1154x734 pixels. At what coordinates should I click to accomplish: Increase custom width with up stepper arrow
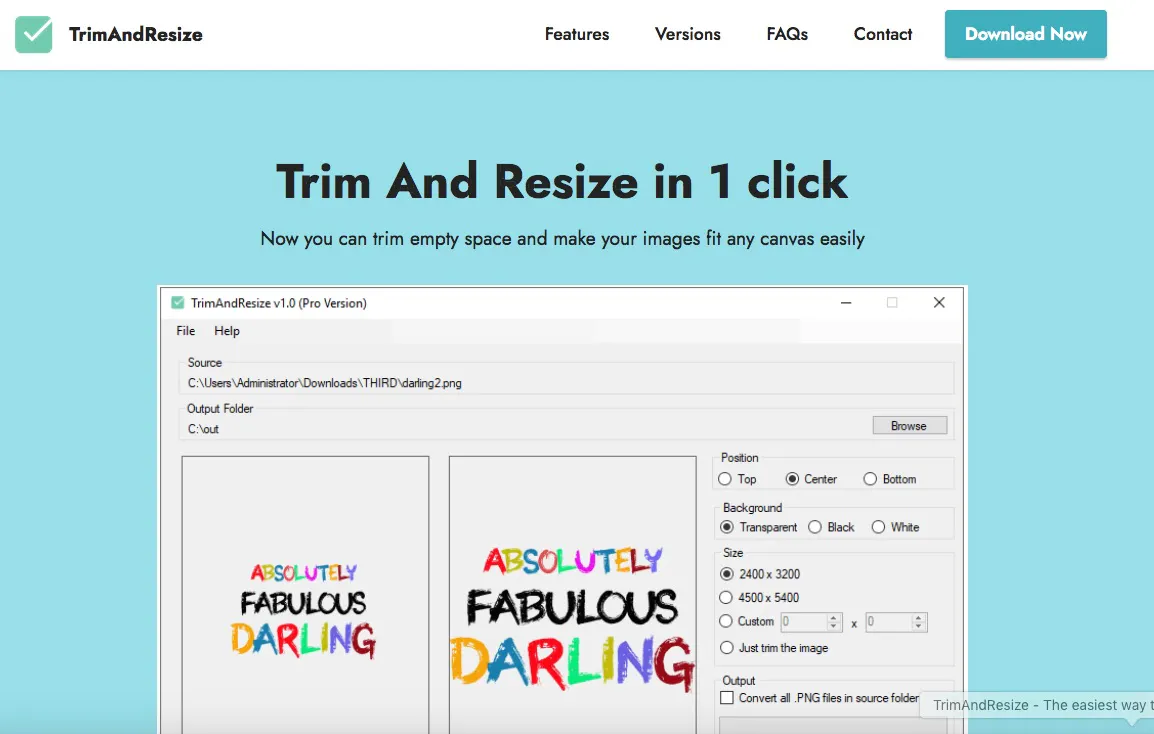click(x=834, y=618)
